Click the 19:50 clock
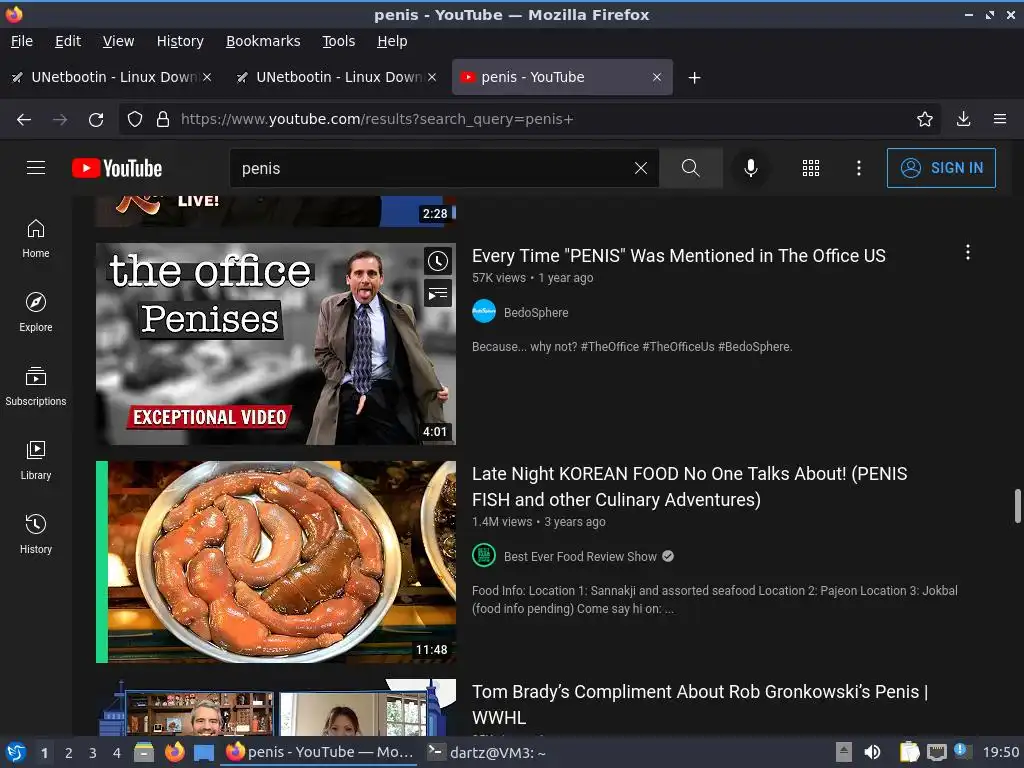 [1000, 752]
